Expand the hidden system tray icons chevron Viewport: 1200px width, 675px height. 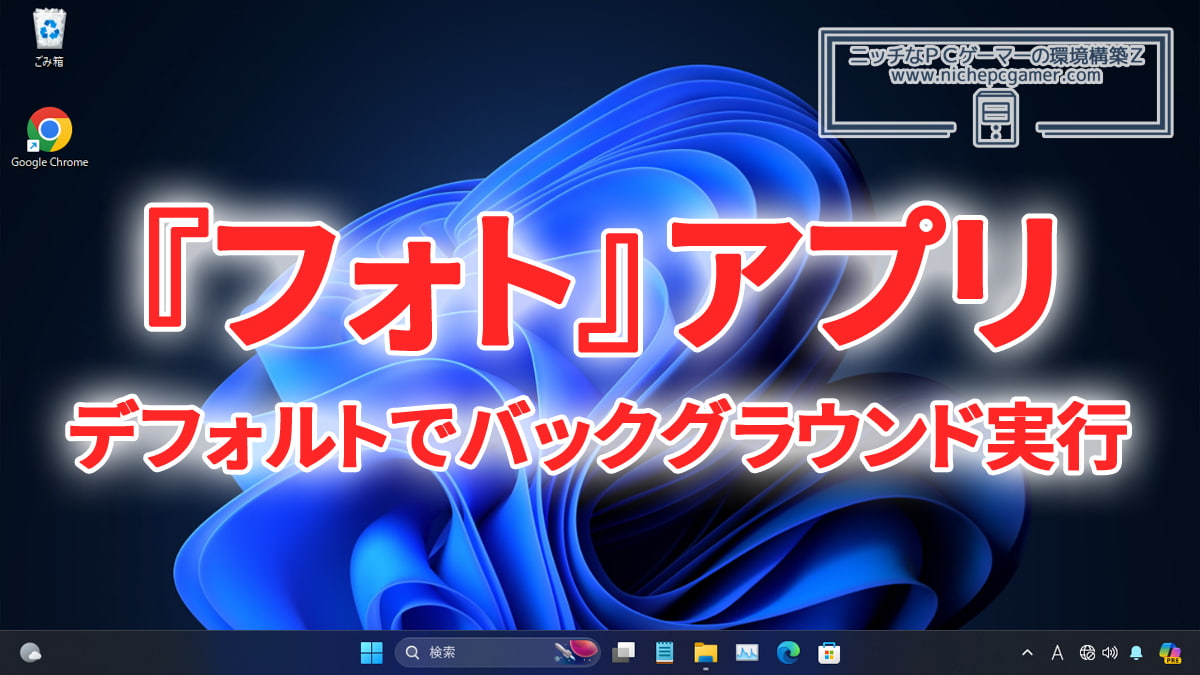pyautogui.click(x=1027, y=653)
